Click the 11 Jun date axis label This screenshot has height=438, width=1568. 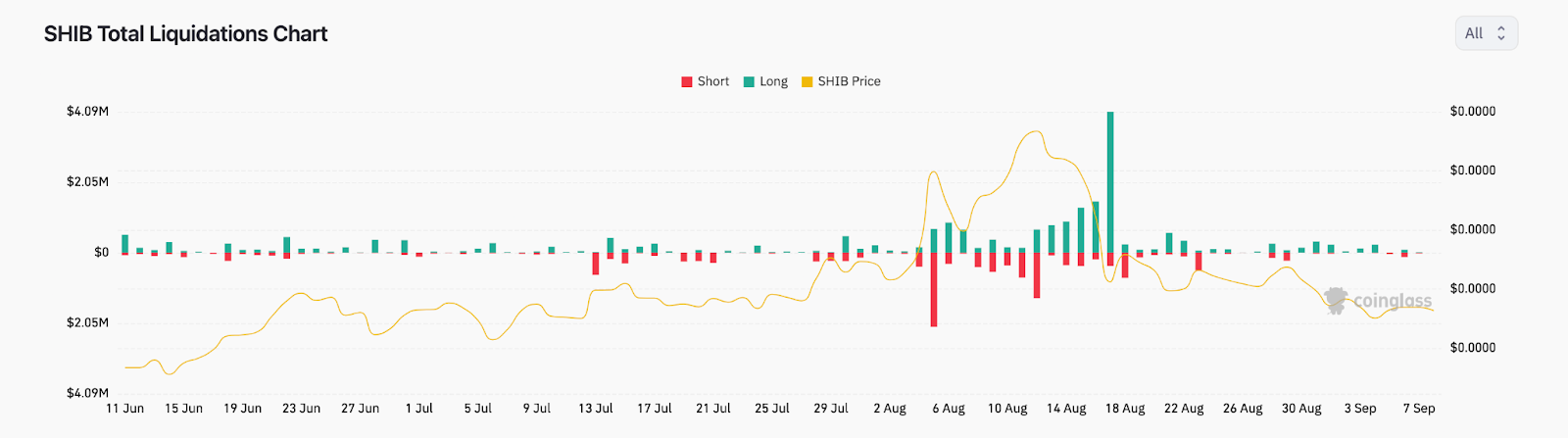point(124,409)
